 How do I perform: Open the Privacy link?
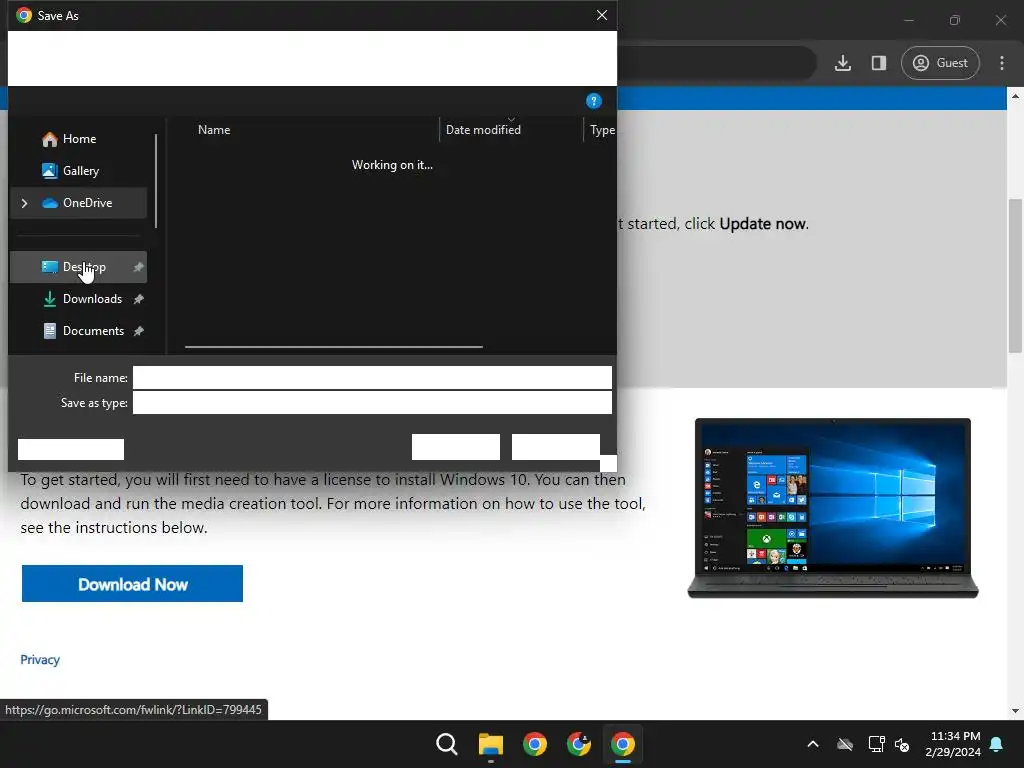pyautogui.click(x=40, y=660)
